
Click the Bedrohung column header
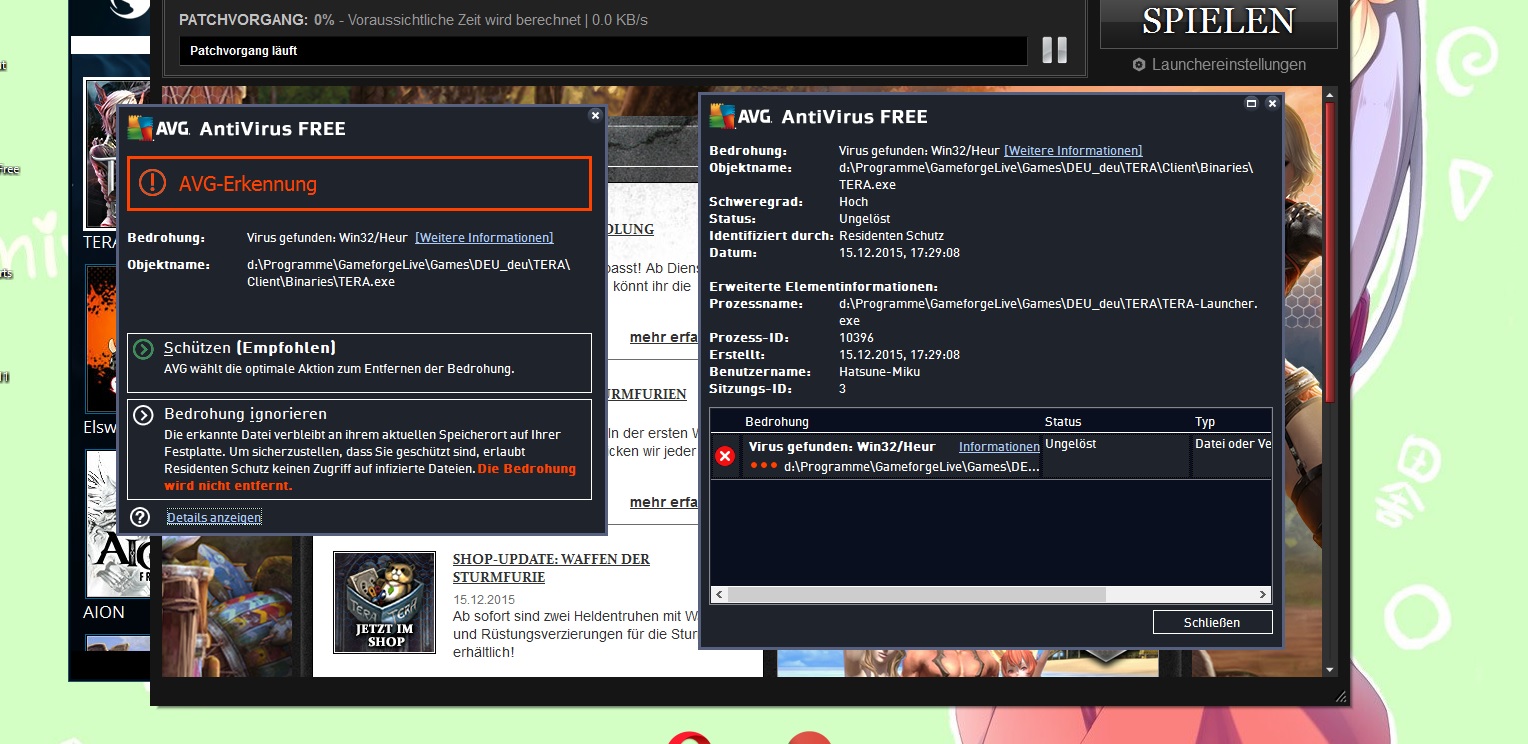[777, 422]
